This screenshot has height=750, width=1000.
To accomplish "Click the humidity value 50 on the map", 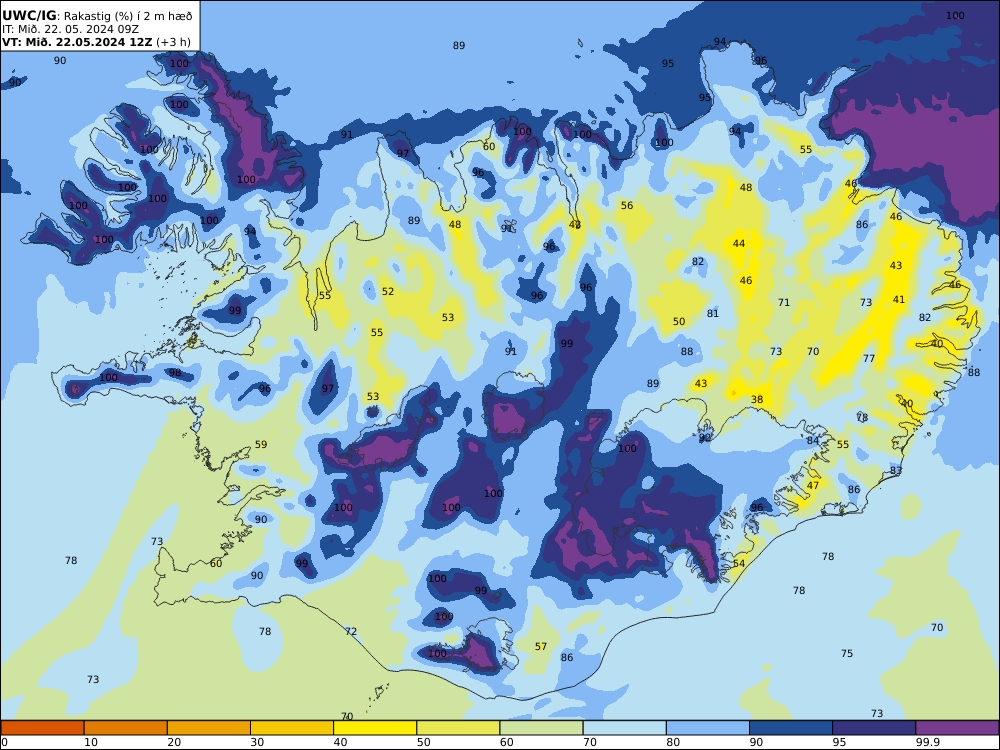I will (679, 322).
